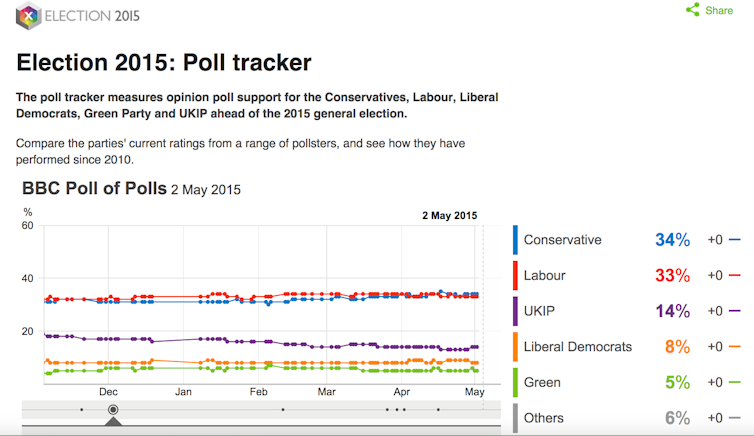Click the red Labour colour bar
Image resolution: width=754 pixels, height=436 pixels.
click(515, 275)
